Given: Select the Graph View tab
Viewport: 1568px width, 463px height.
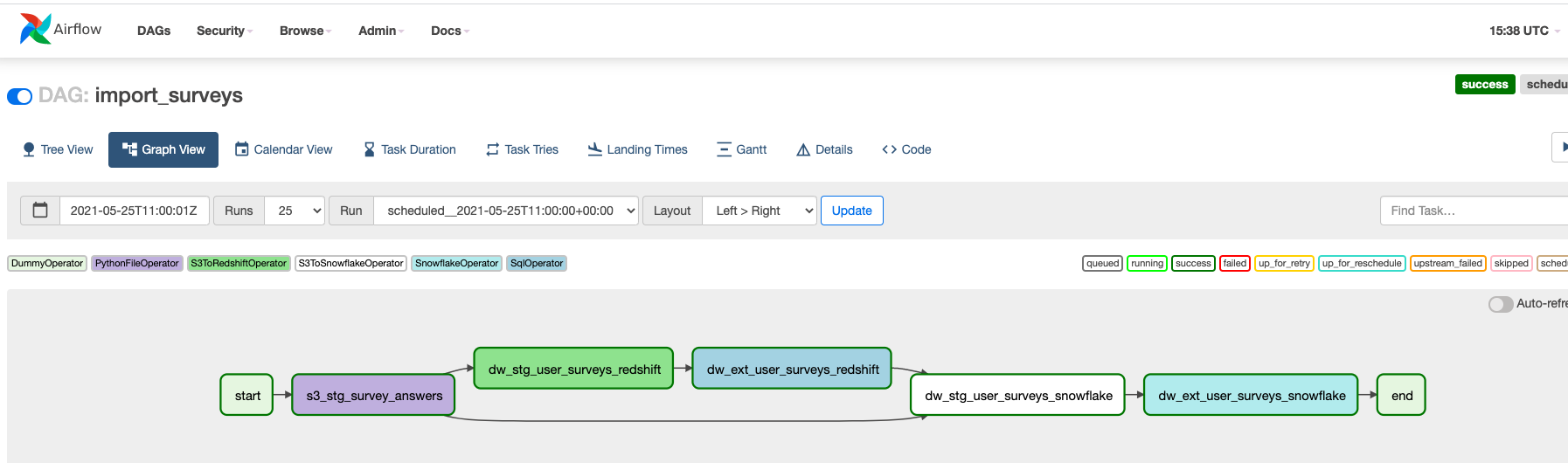Looking at the screenshot, I should pos(163,149).
